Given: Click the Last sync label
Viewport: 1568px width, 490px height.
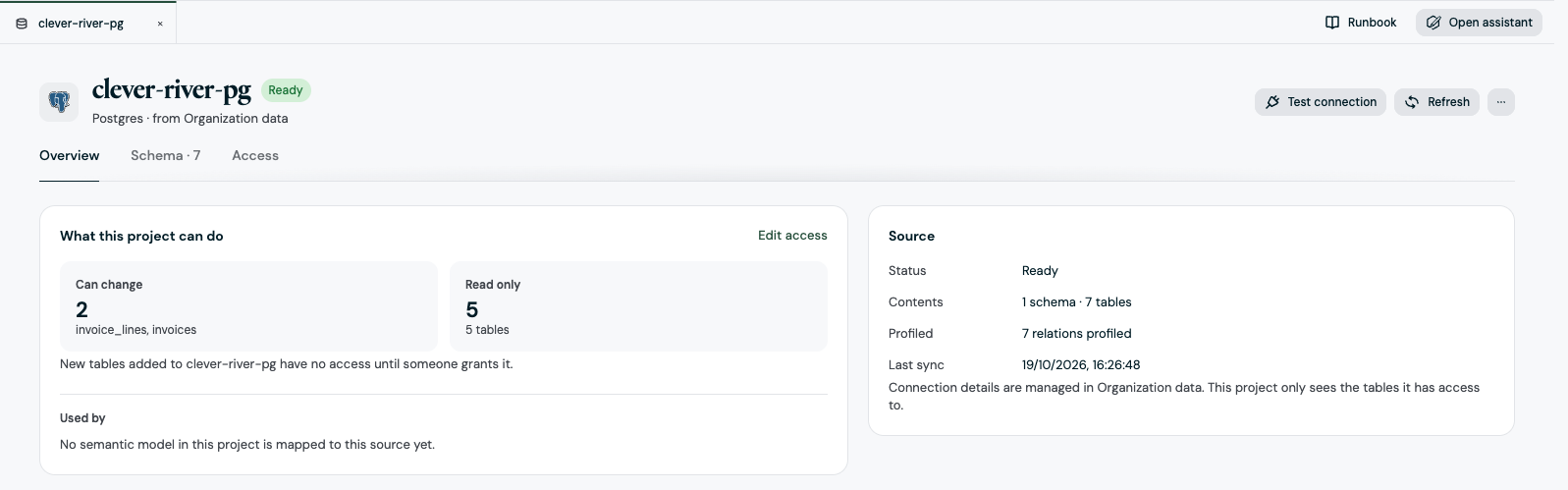Looking at the screenshot, I should pyautogui.click(x=916, y=365).
